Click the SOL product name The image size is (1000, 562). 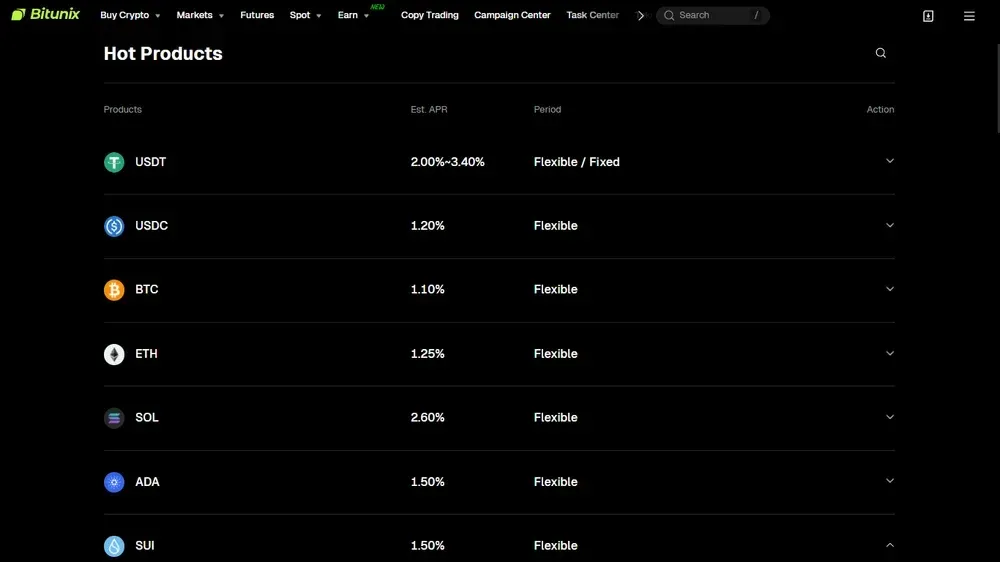147,418
